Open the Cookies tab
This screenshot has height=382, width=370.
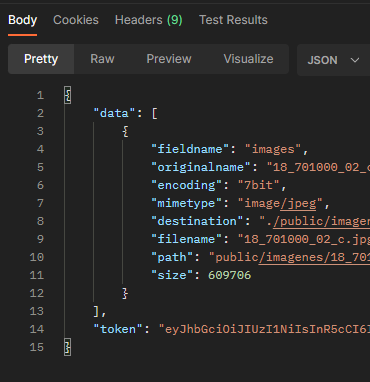point(76,20)
